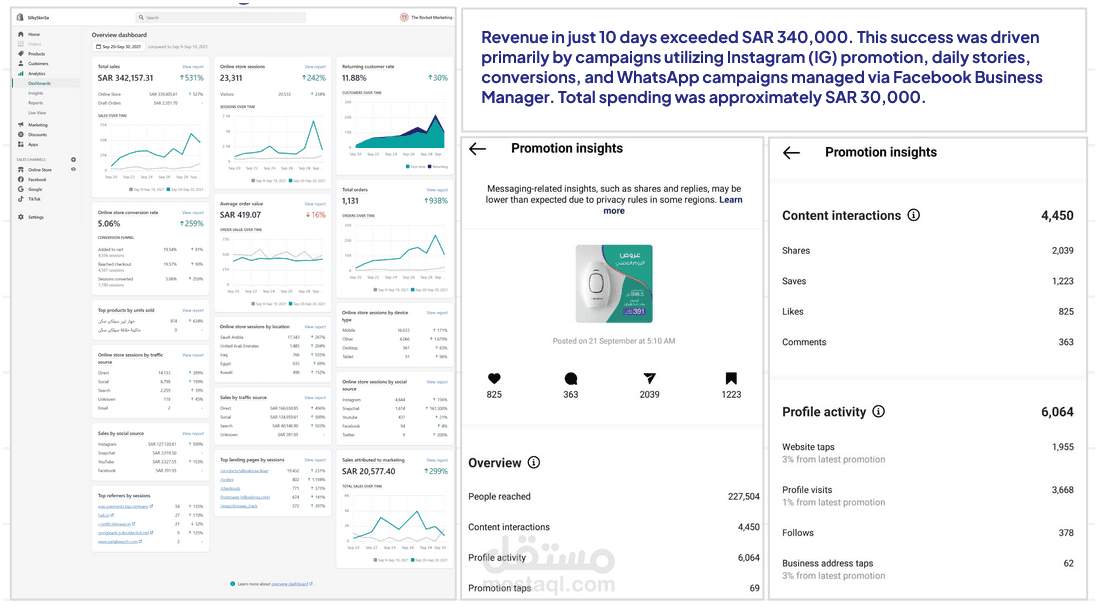View report for Sessions by device type
1098x608 pixels.
pyautogui.click(x=437, y=312)
